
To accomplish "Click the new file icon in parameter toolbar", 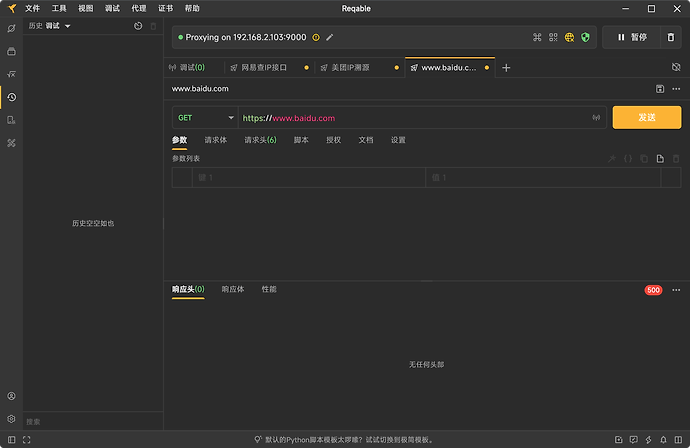I will pyautogui.click(x=660, y=158).
